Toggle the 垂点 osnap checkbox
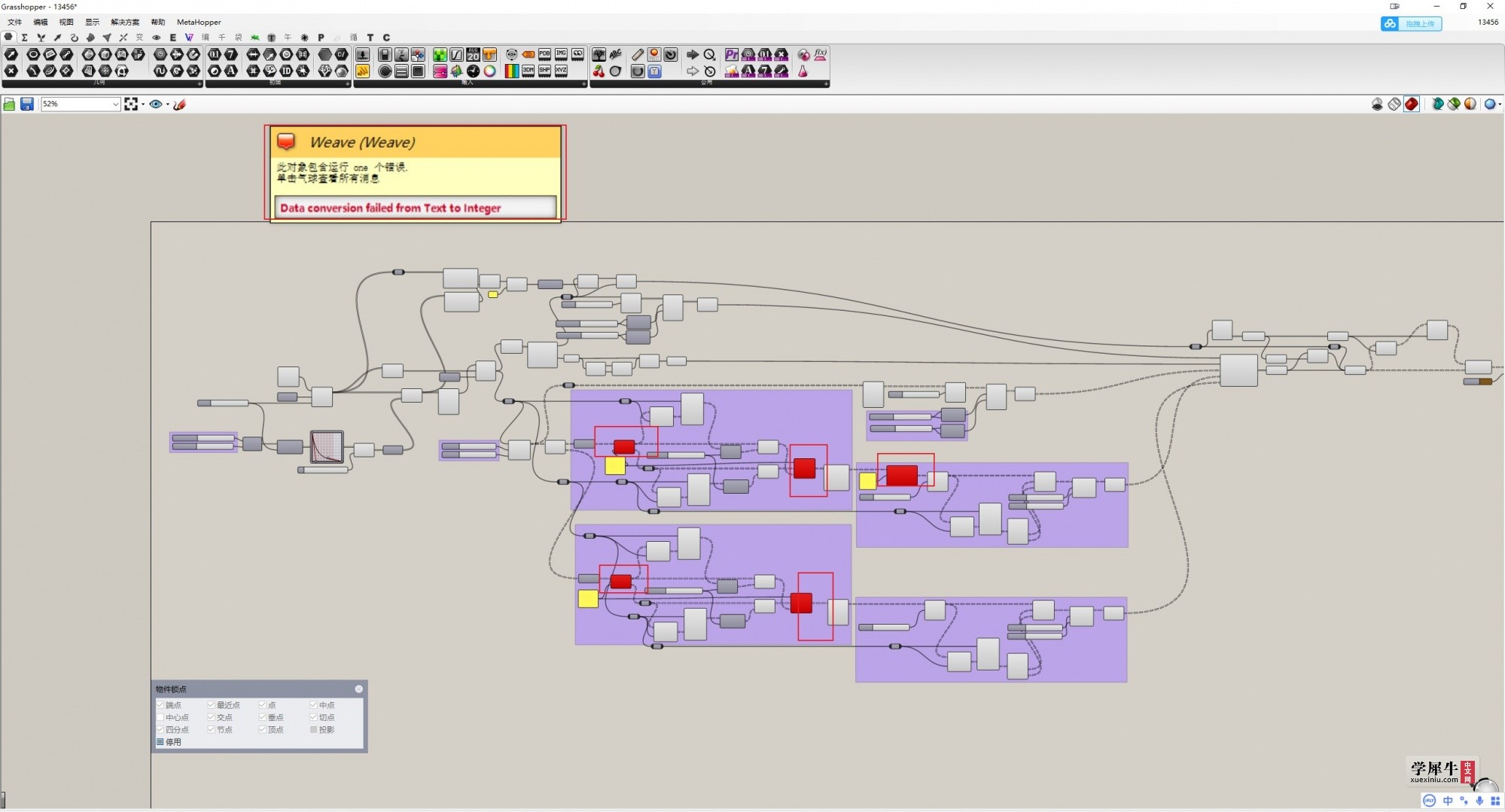 click(x=263, y=717)
